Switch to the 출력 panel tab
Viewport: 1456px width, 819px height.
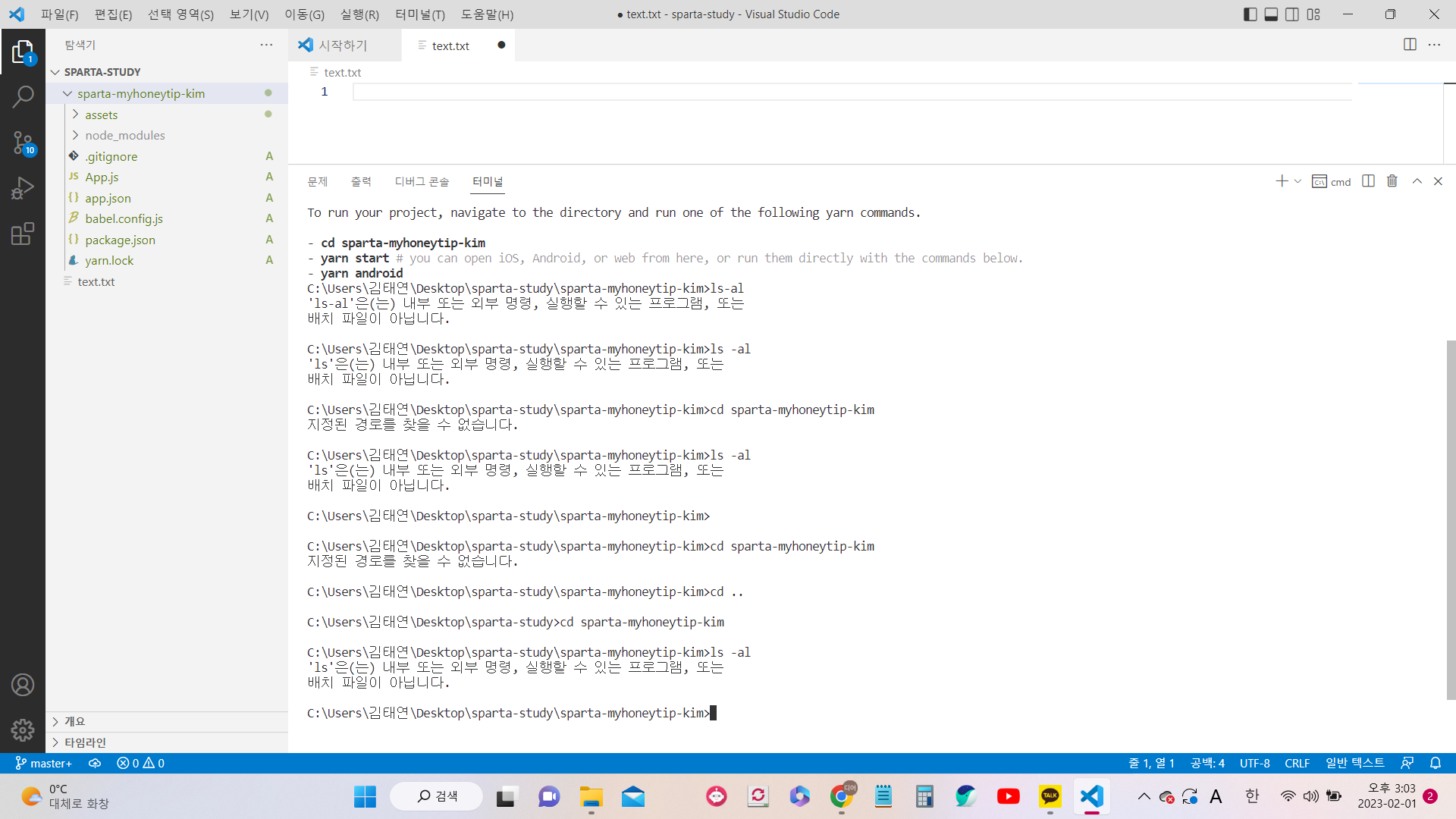point(361,181)
